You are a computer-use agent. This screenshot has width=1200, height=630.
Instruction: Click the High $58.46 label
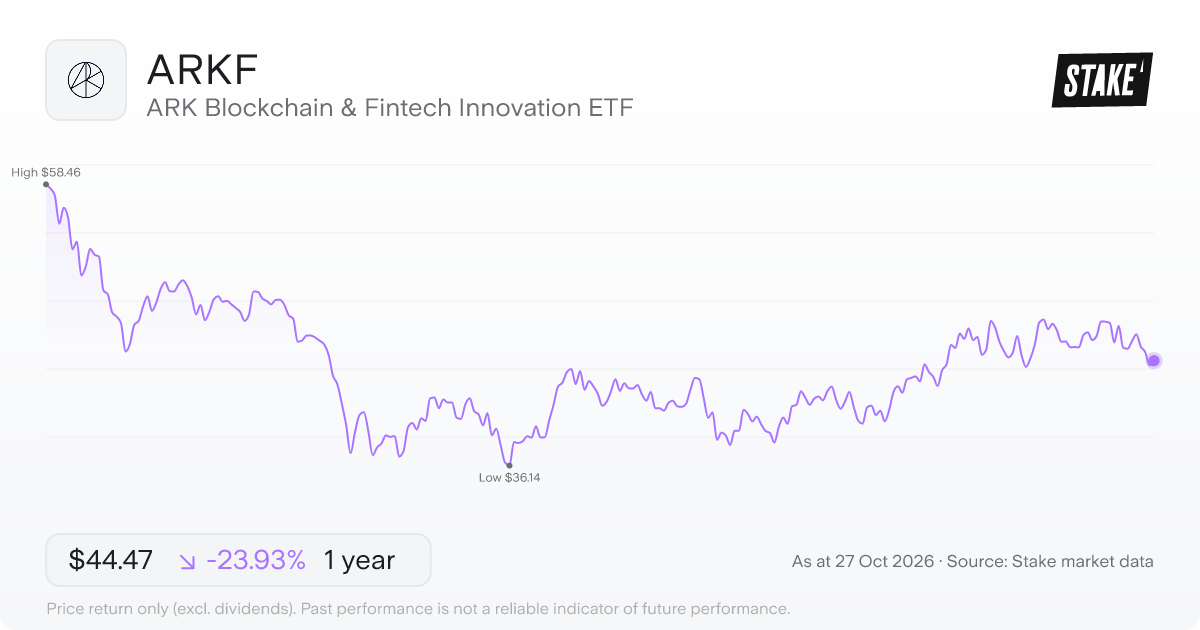pyautogui.click(x=46, y=172)
